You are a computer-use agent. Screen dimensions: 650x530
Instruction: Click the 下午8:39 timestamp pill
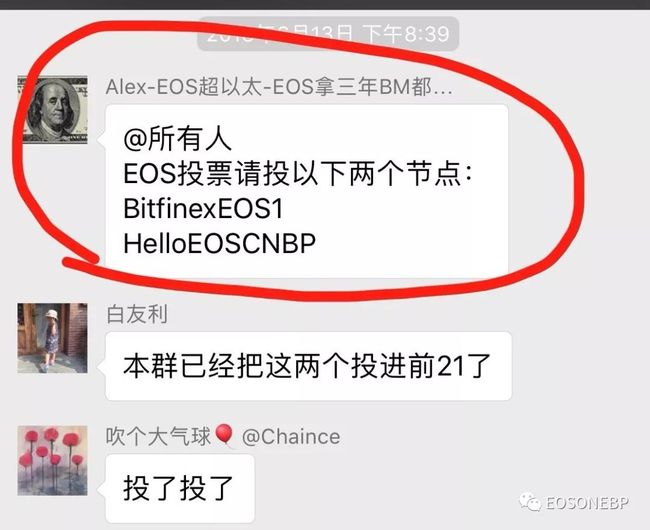(328, 34)
